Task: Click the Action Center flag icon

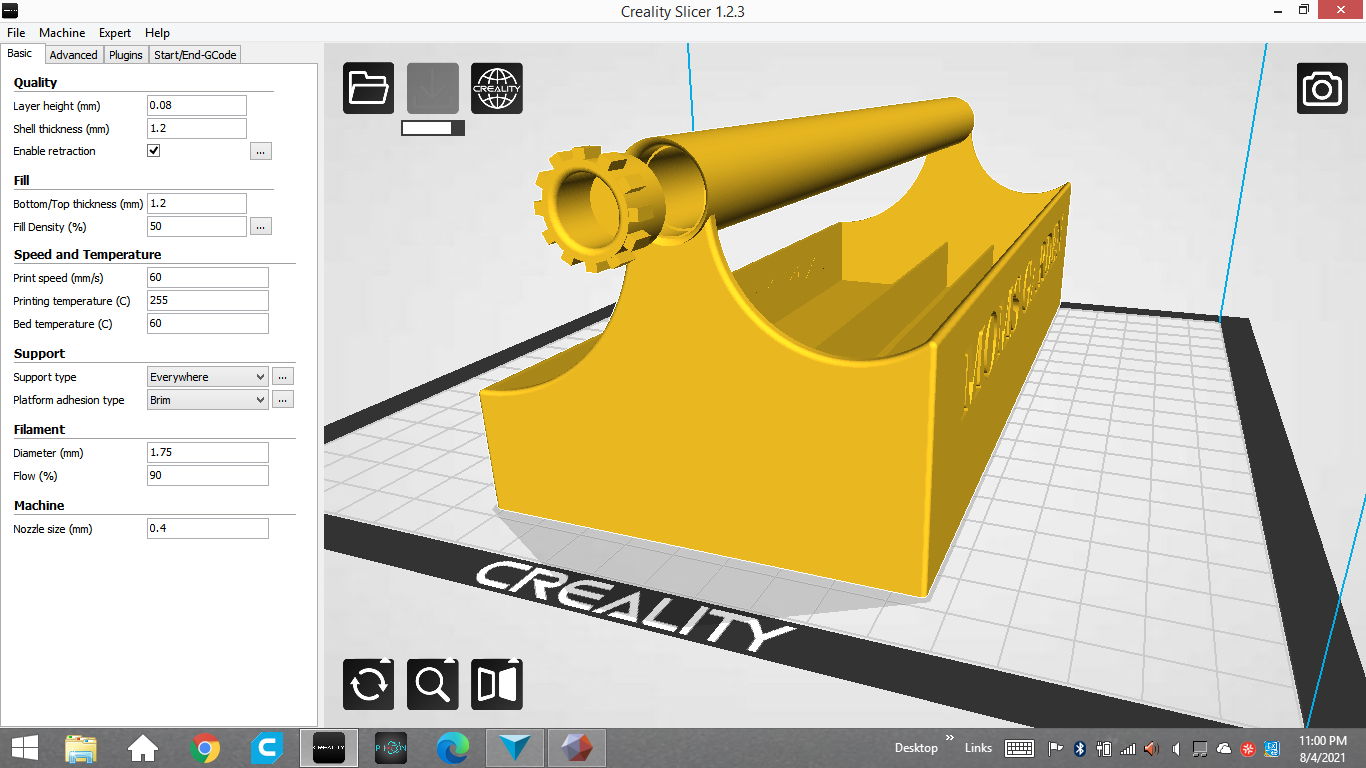Action: pyautogui.click(x=1055, y=748)
